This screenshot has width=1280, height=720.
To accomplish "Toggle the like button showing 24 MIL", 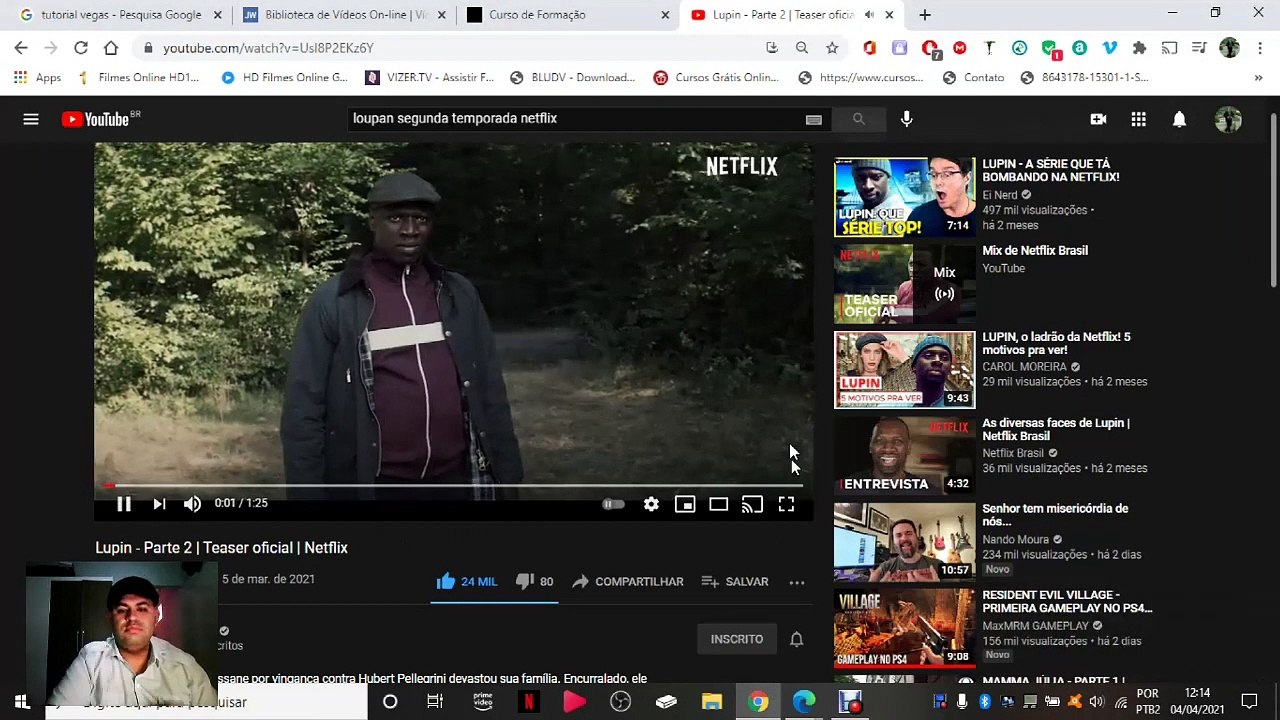I will [466, 581].
